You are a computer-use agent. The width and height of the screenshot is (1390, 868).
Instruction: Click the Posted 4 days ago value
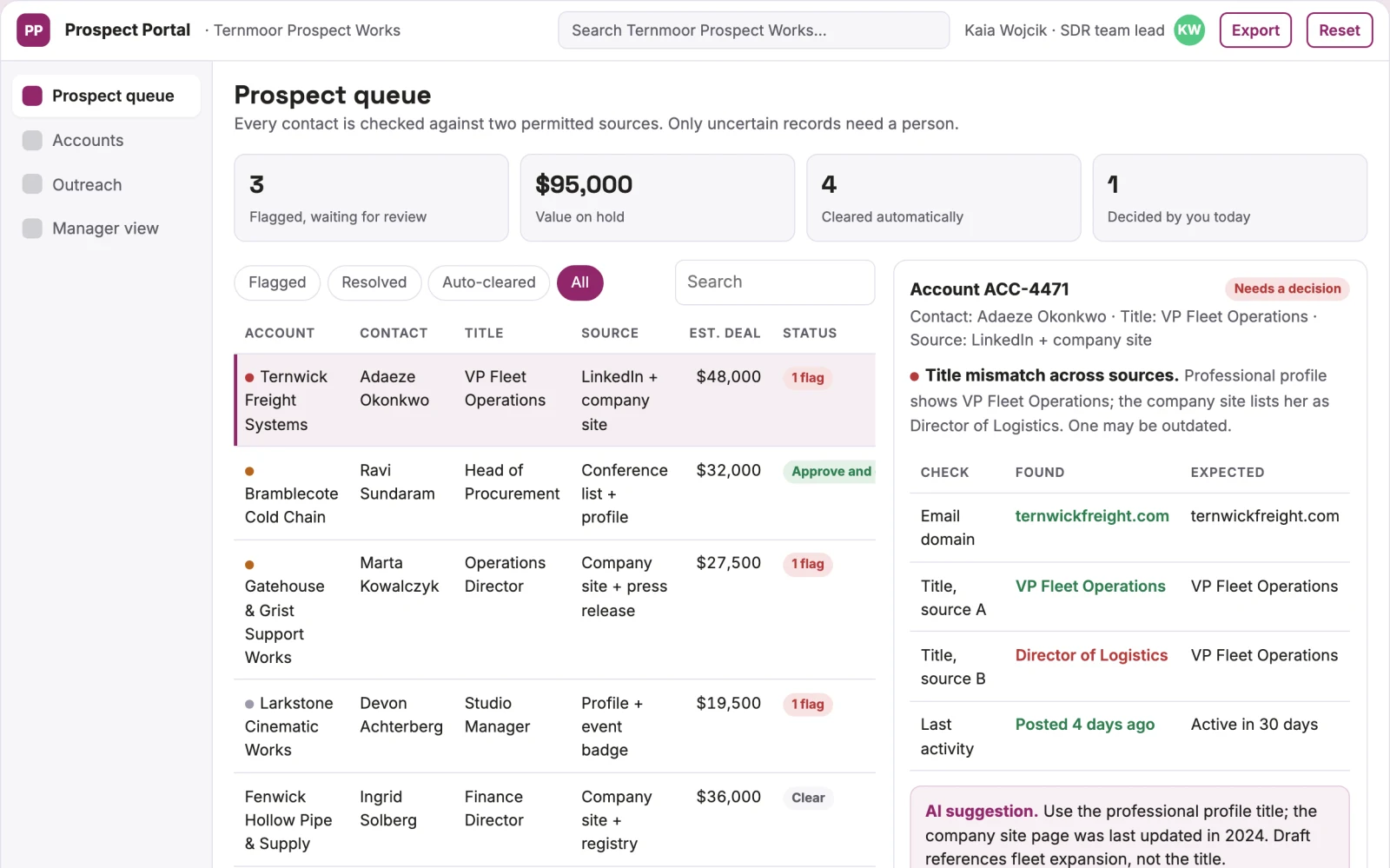(x=1085, y=725)
